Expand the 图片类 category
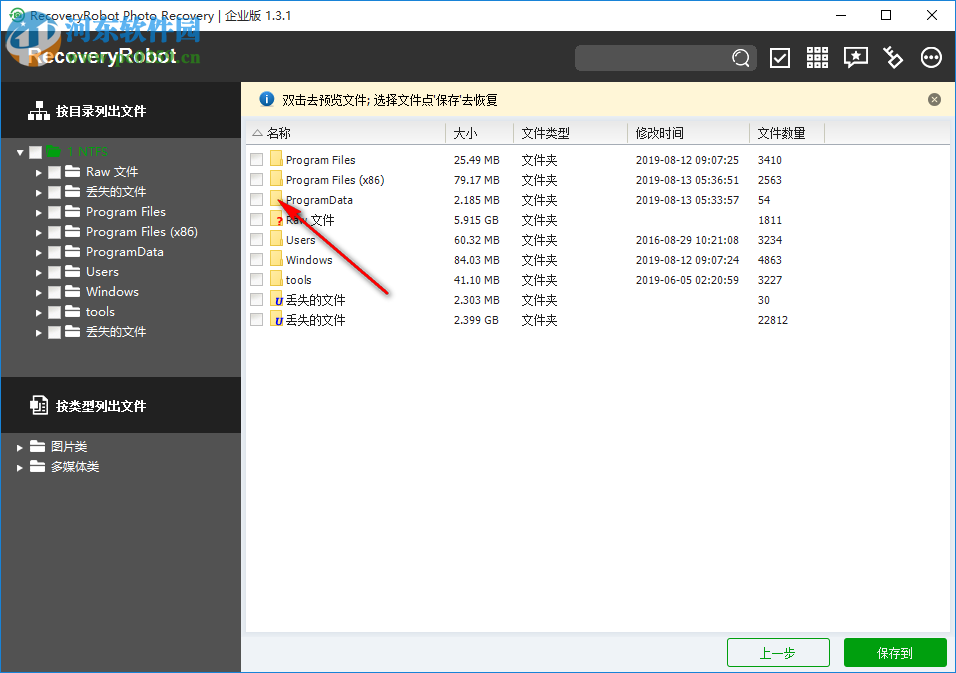Viewport: 956px width, 673px height. click(x=19, y=446)
